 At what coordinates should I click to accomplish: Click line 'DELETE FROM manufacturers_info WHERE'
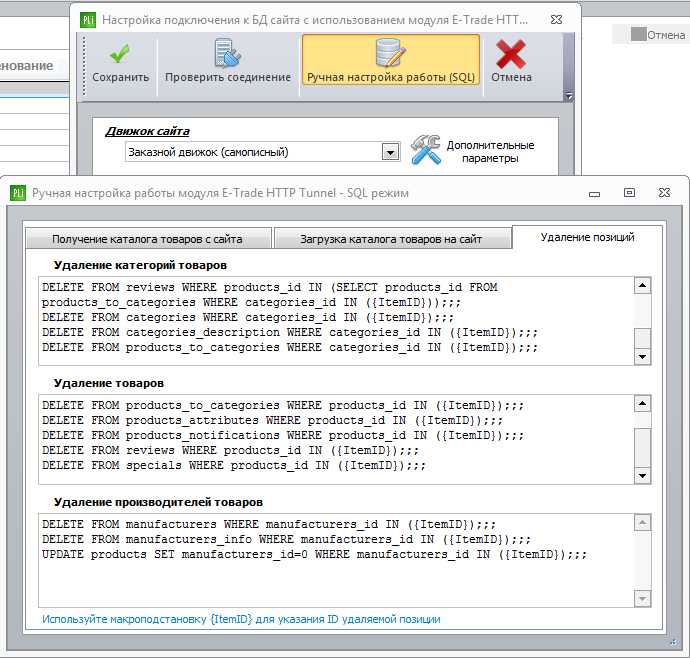[286, 539]
